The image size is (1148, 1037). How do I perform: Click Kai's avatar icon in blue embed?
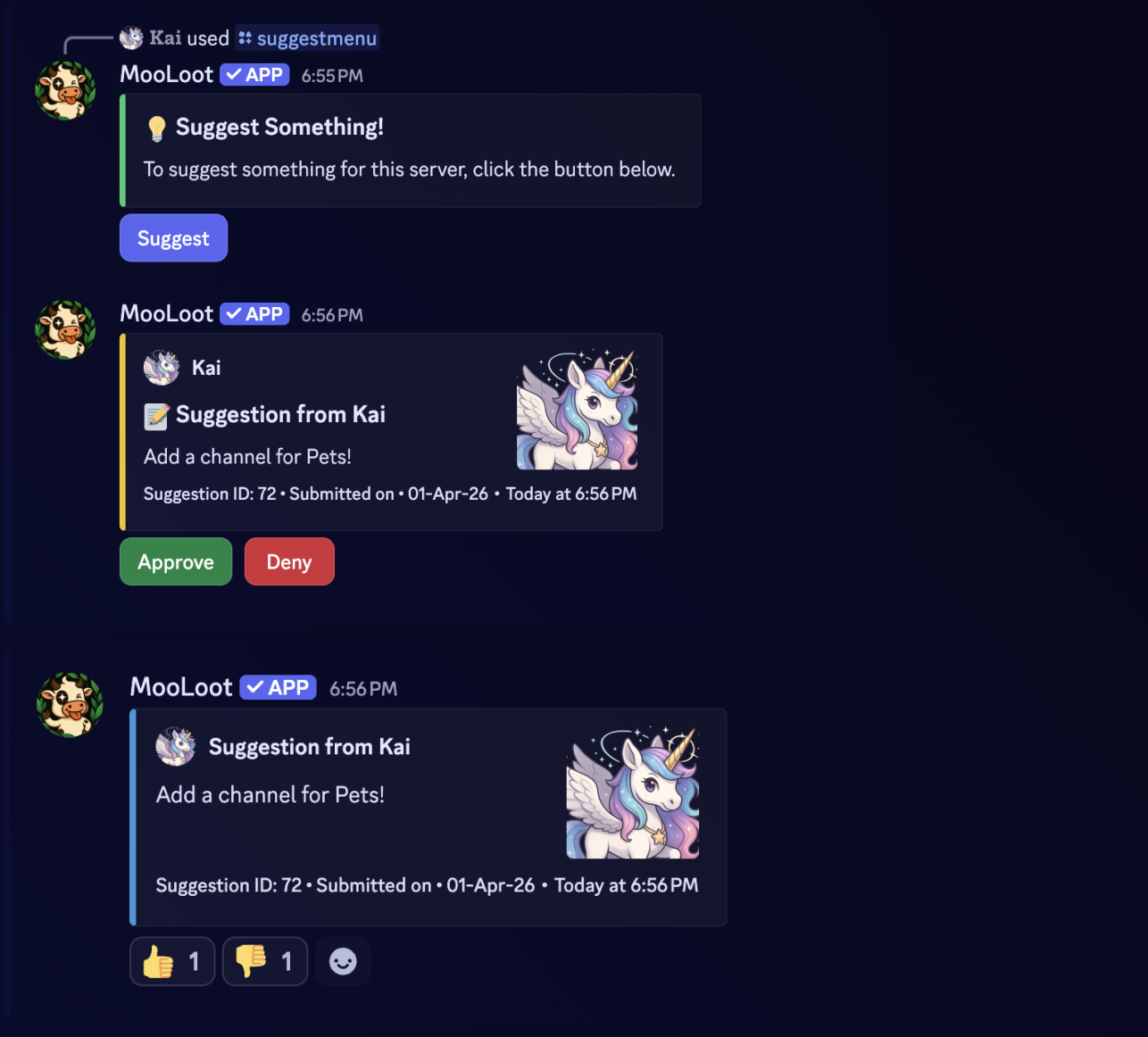tap(176, 746)
